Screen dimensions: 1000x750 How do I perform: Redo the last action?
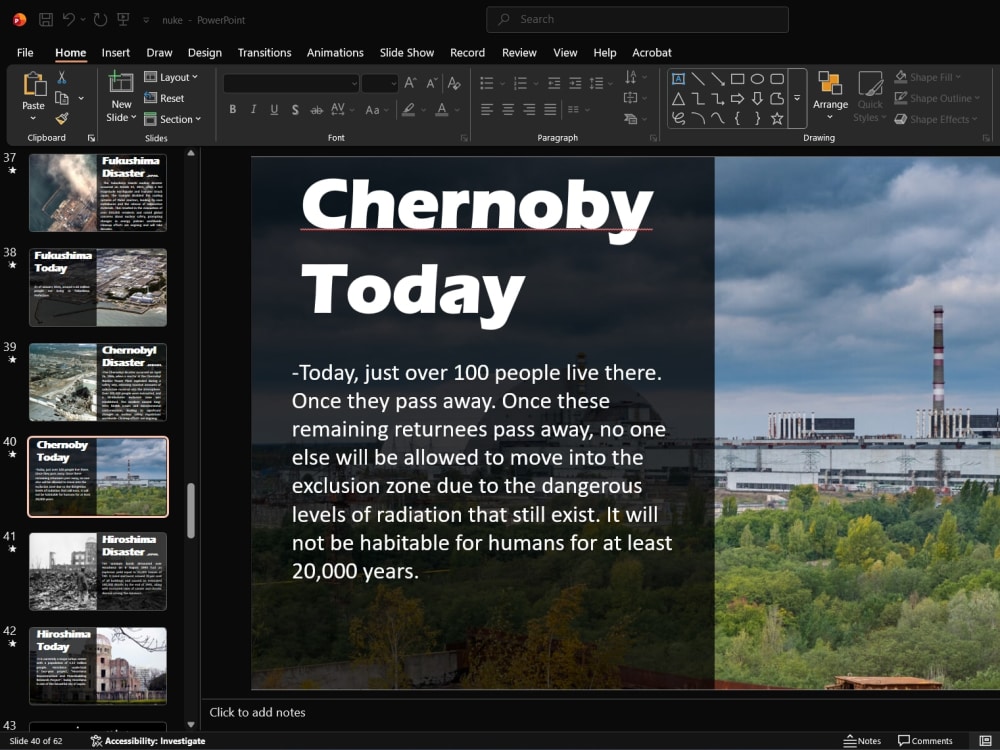click(x=100, y=20)
